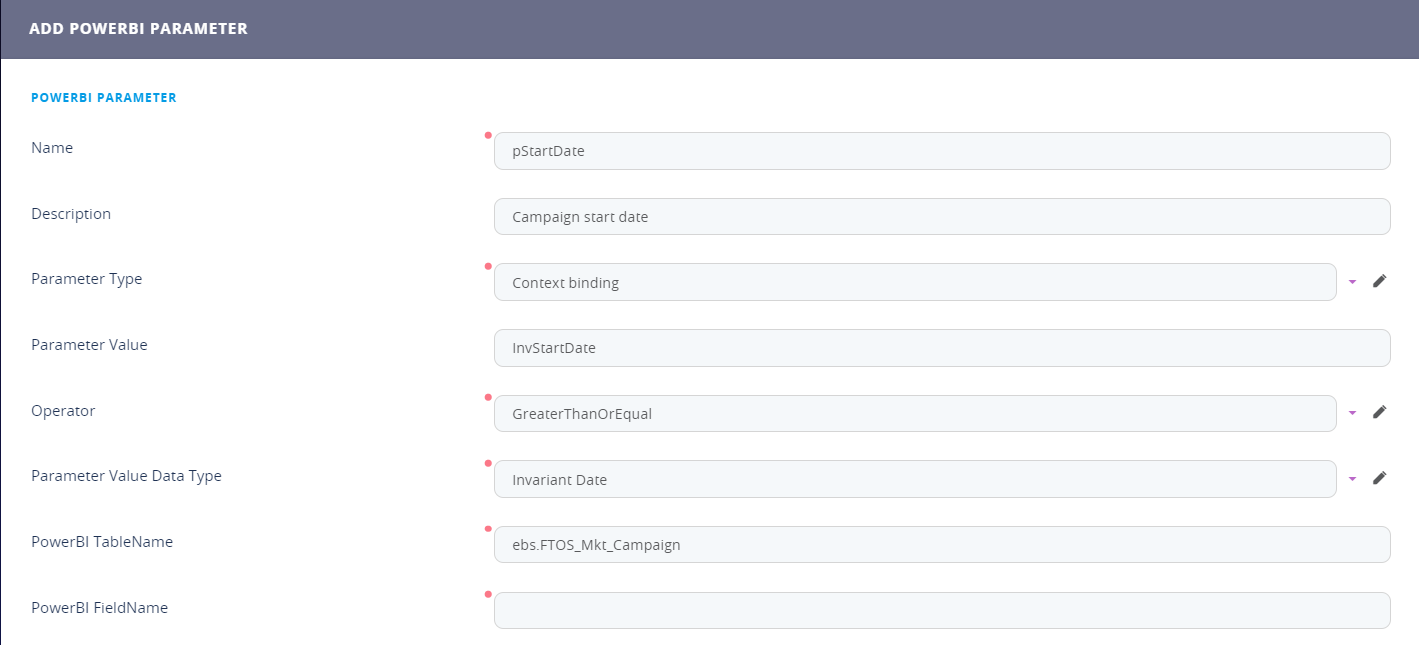Image resolution: width=1419 pixels, height=645 pixels.
Task: Click the PowerBI TableName input box
Action: tap(941, 545)
